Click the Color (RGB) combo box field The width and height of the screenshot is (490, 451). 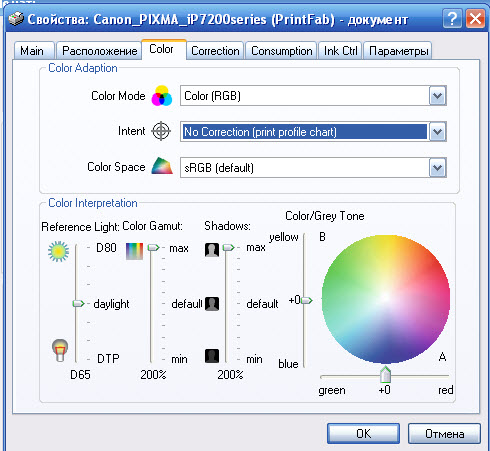(x=313, y=96)
